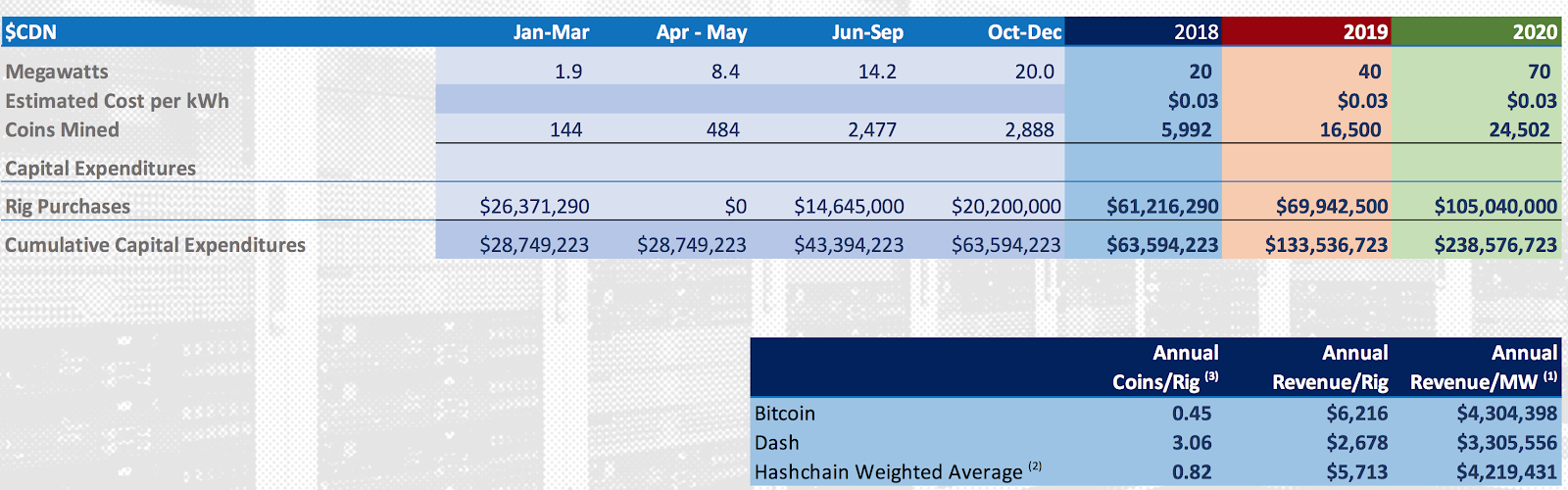The image size is (1568, 490).
Task: Select the Annual Coins/Rig header
Action: pos(1165,367)
